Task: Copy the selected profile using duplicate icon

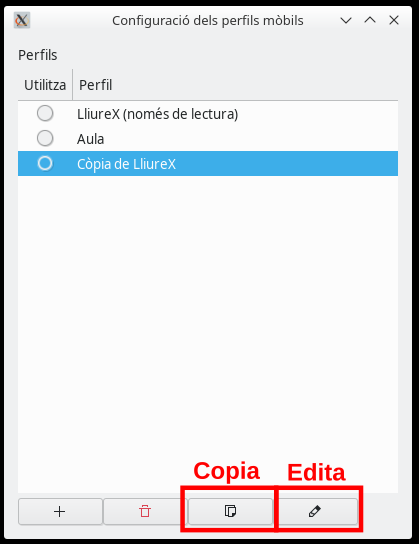Action: click(x=230, y=511)
